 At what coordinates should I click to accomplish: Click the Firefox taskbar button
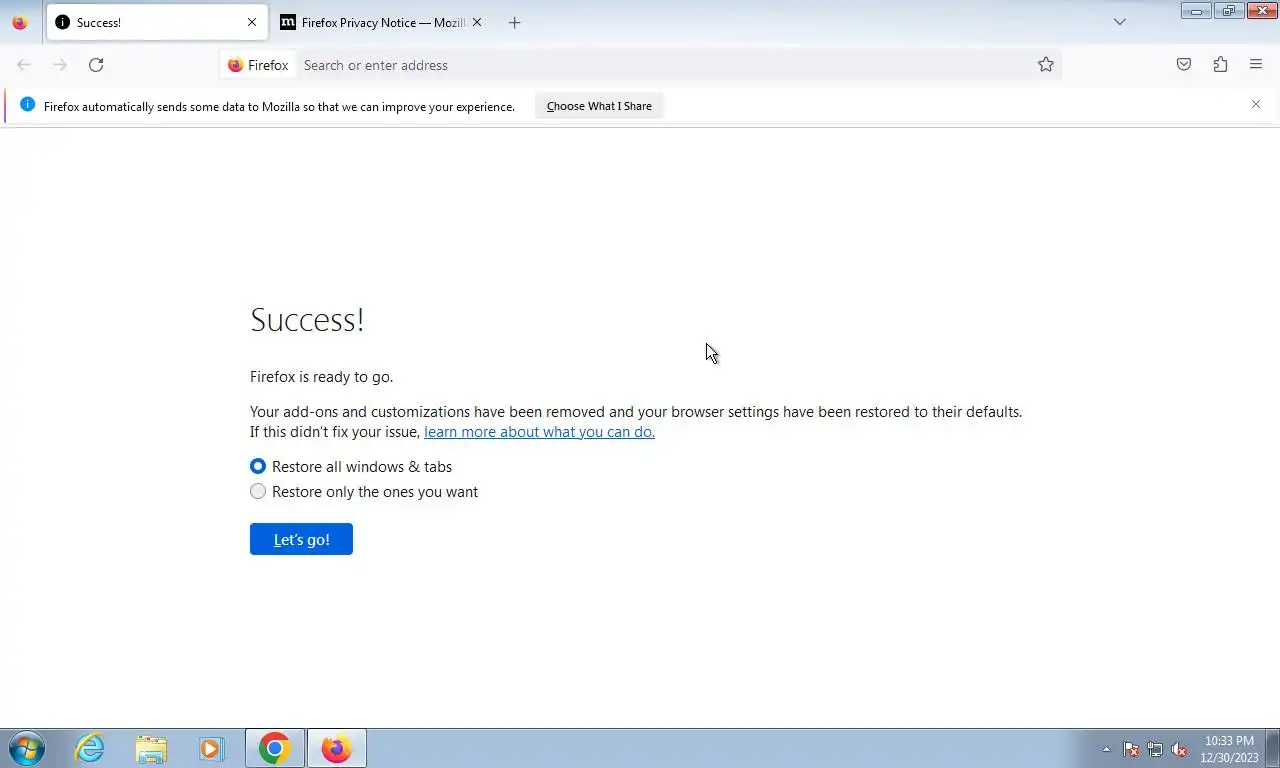pos(337,748)
